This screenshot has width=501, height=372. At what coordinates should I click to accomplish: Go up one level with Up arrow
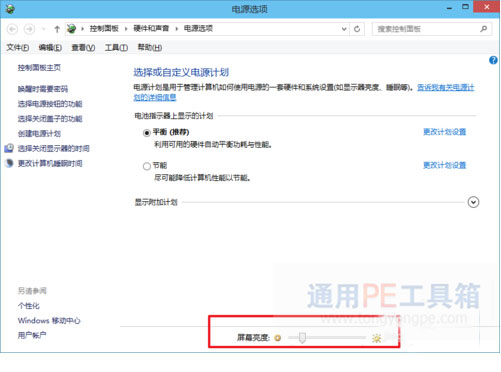tap(57, 29)
